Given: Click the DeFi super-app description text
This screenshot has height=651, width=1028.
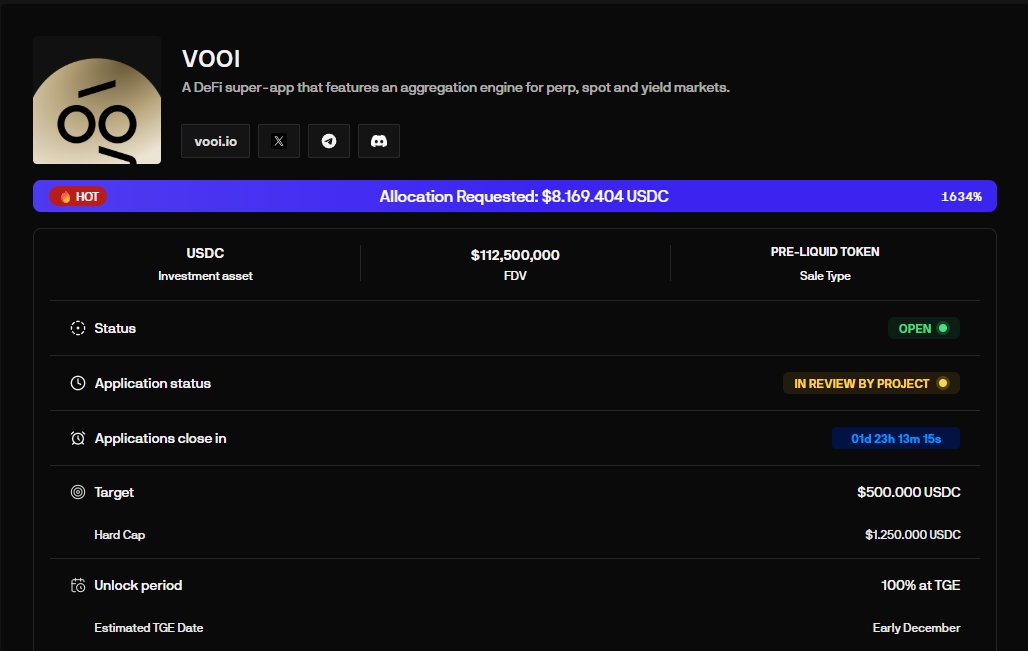Looking at the screenshot, I should pyautogui.click(x=456, y=87).
